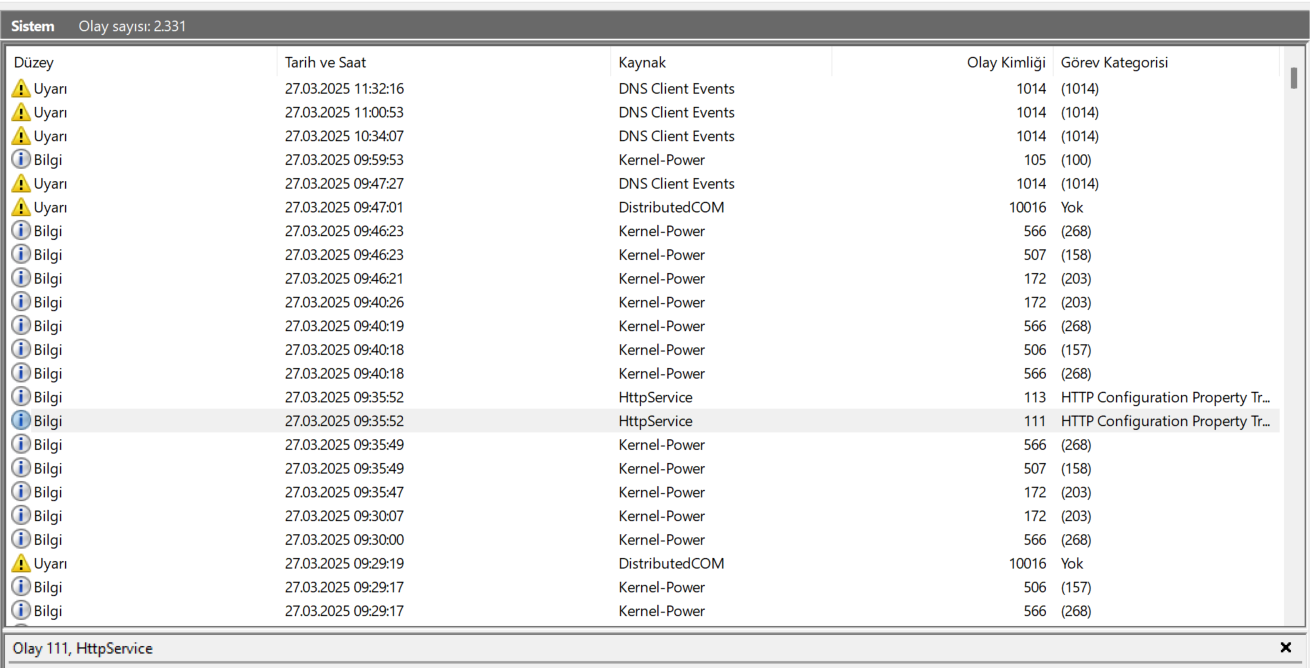Viewport: 1310px width, 668px height.
Task: Select the date cell 27.03.2025 09:35:47
Action: [344, 493]
